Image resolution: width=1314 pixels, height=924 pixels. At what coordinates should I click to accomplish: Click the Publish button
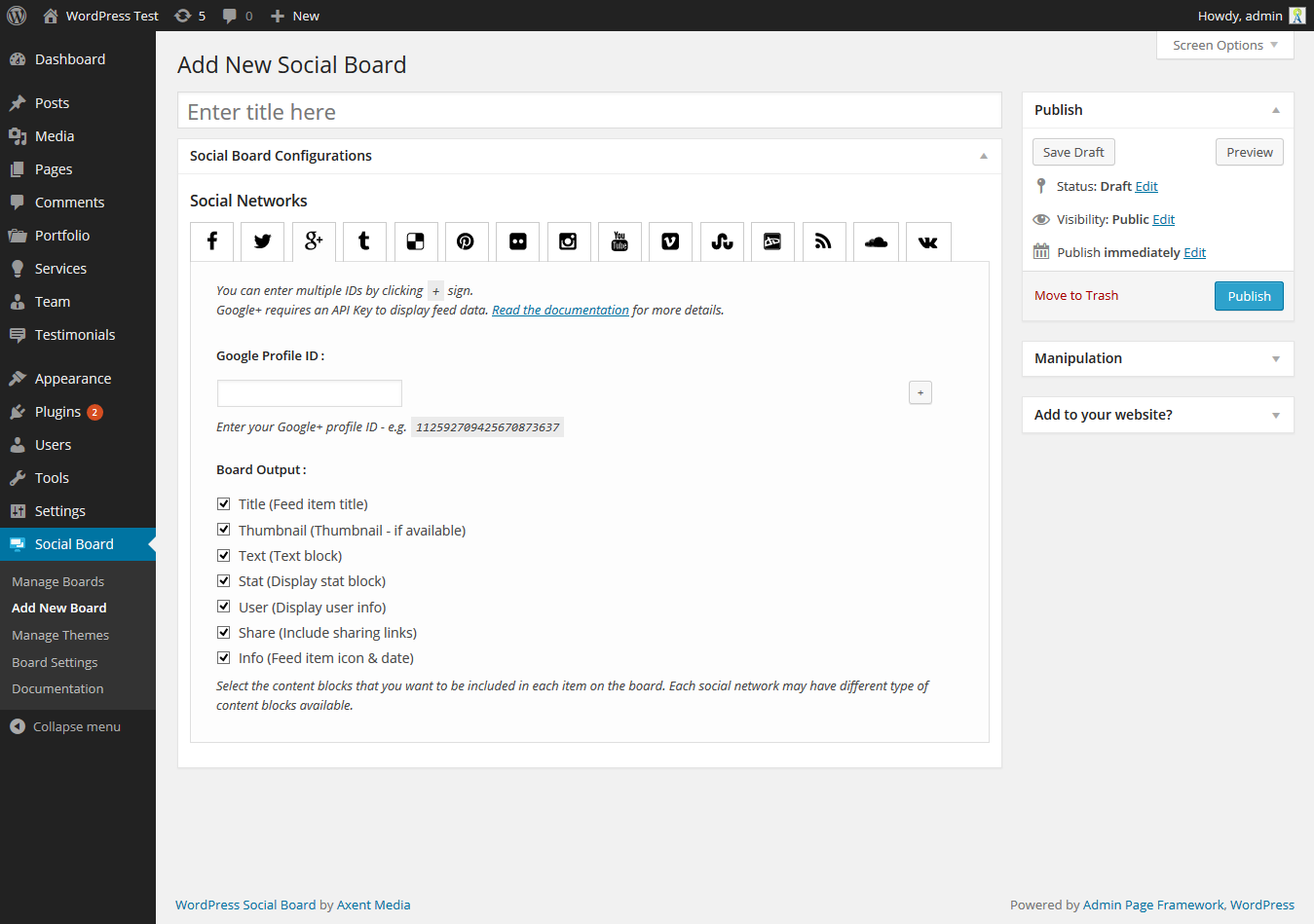click(1248, 295)
